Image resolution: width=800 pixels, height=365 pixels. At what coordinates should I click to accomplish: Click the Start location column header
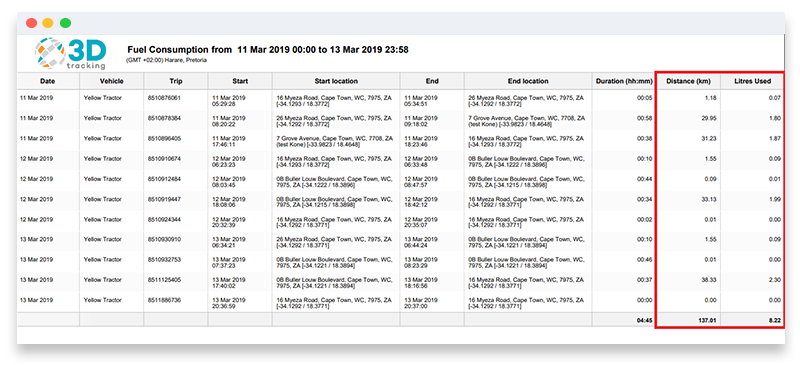(x=336, y=81)
